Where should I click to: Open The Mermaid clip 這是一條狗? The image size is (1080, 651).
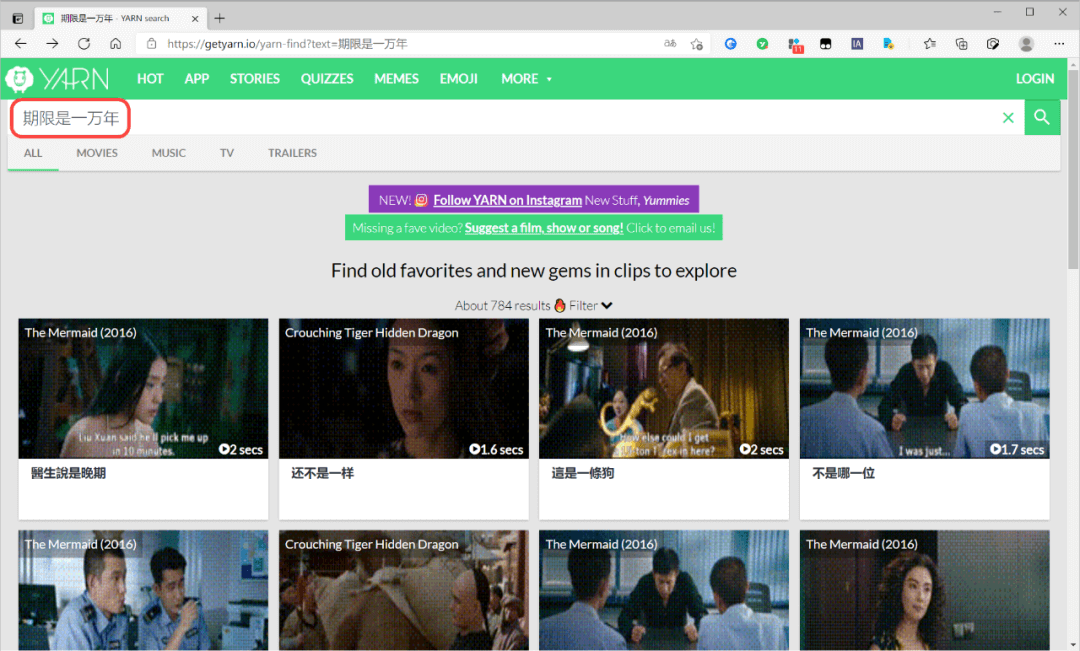(664, 389)
